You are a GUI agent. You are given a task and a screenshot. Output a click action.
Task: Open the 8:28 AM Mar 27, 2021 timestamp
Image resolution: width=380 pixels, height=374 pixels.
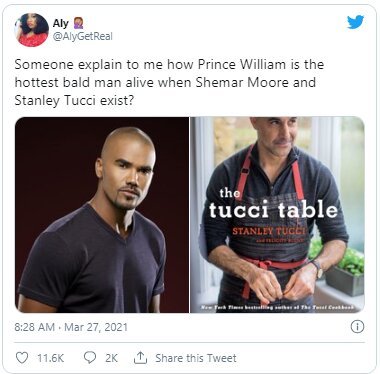(71, 327)
